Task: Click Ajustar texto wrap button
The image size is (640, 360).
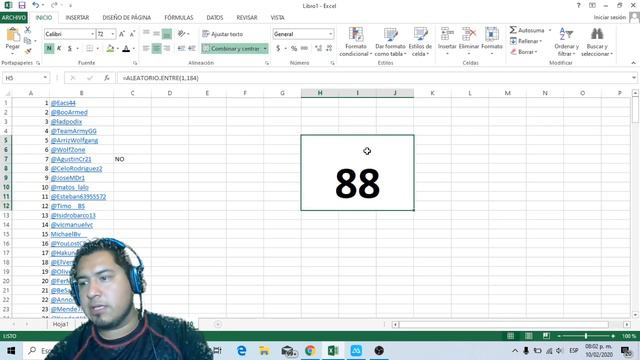Action: 222,34
